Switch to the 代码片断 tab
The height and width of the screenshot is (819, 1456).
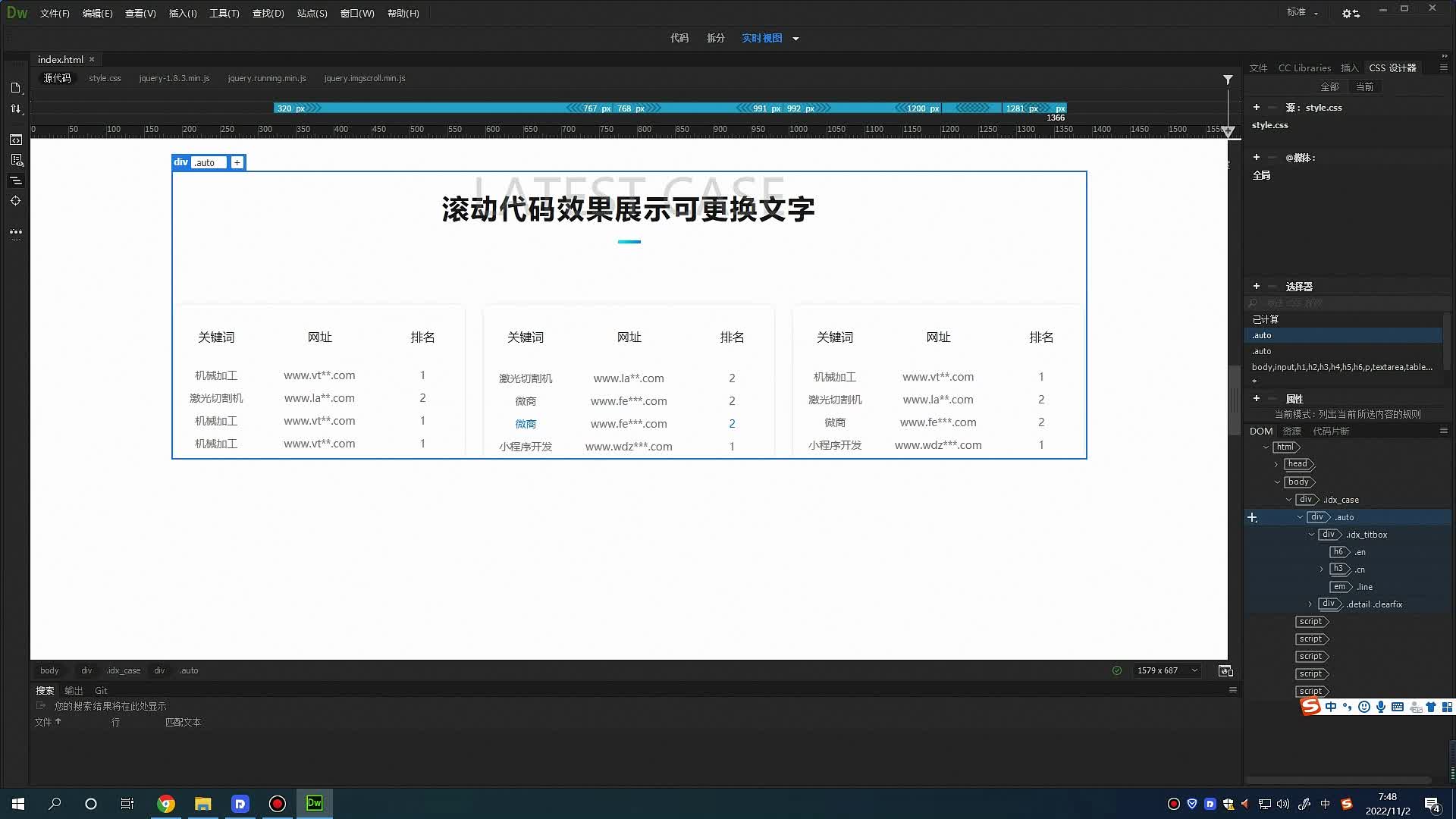pyautogui.click(x=1331, y=431)
